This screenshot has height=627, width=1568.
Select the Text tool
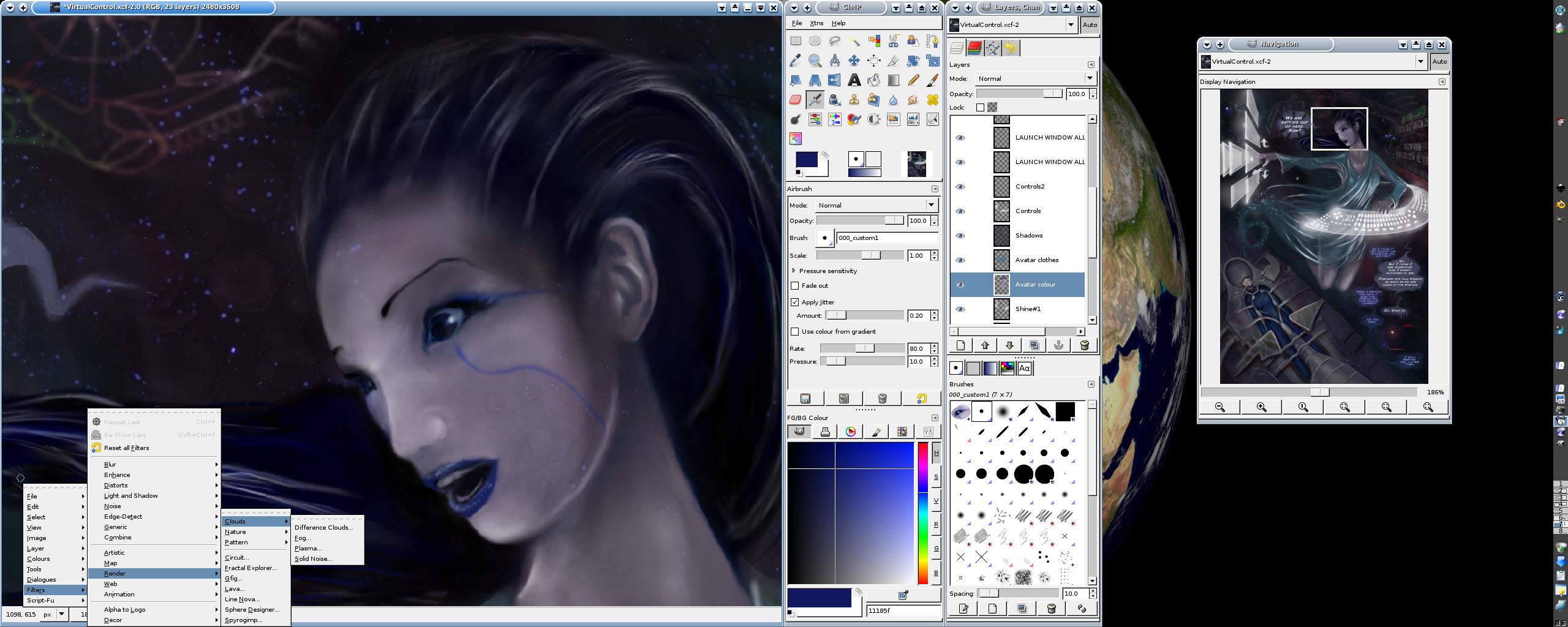pyautogui.click(x=854, y=80)
